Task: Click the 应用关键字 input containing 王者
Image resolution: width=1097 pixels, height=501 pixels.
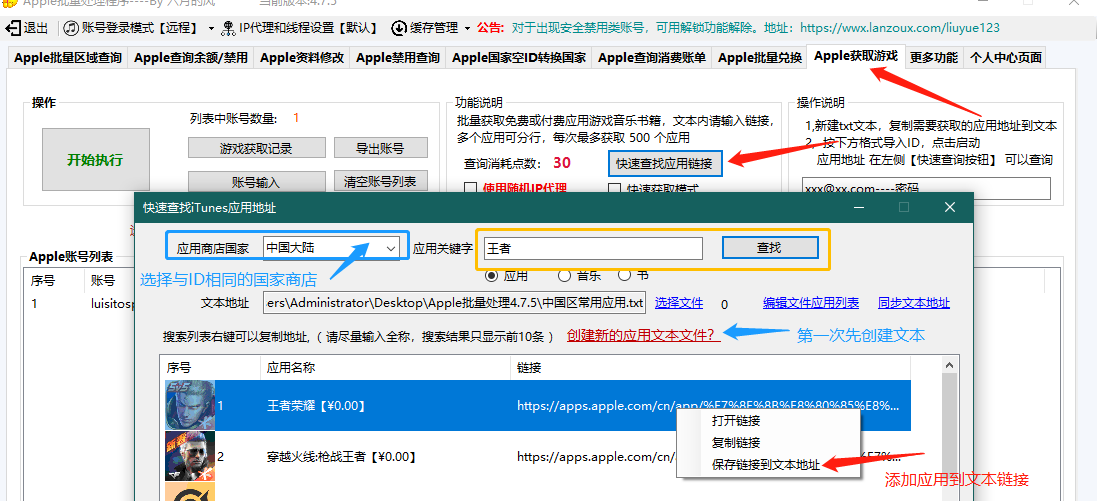Action: pos(593,248)
